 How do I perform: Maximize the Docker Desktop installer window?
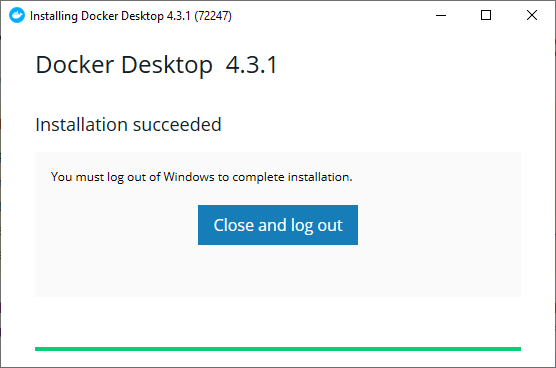[x=486, y=15]
